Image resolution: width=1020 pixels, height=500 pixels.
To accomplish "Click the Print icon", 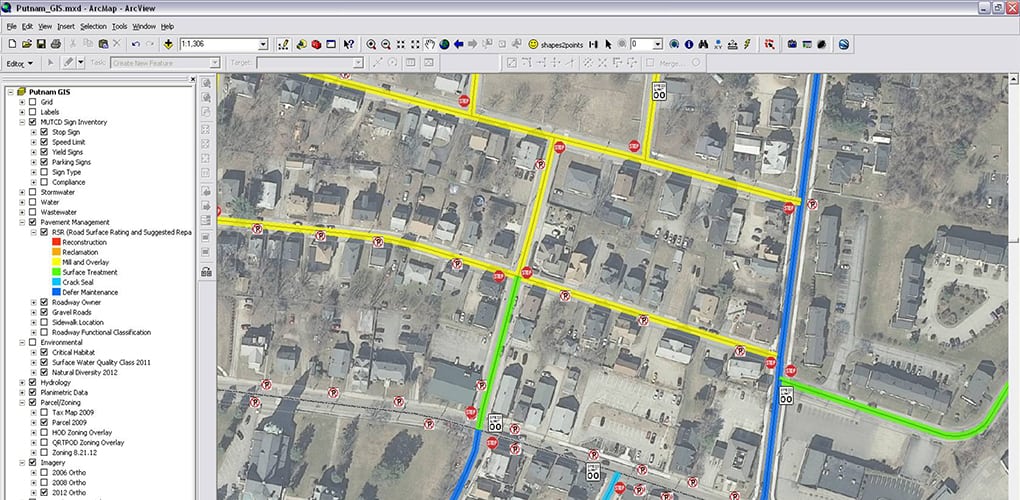I will tap(55, 44).
